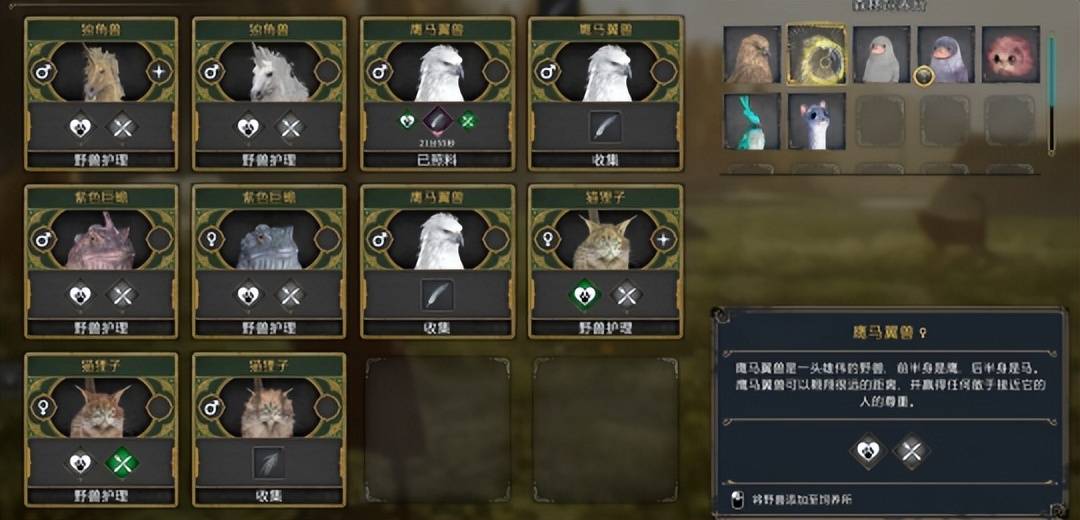Click the crossed utensils icon in description panel
The image size is (1080, 520).
click(x=911, y=452)
